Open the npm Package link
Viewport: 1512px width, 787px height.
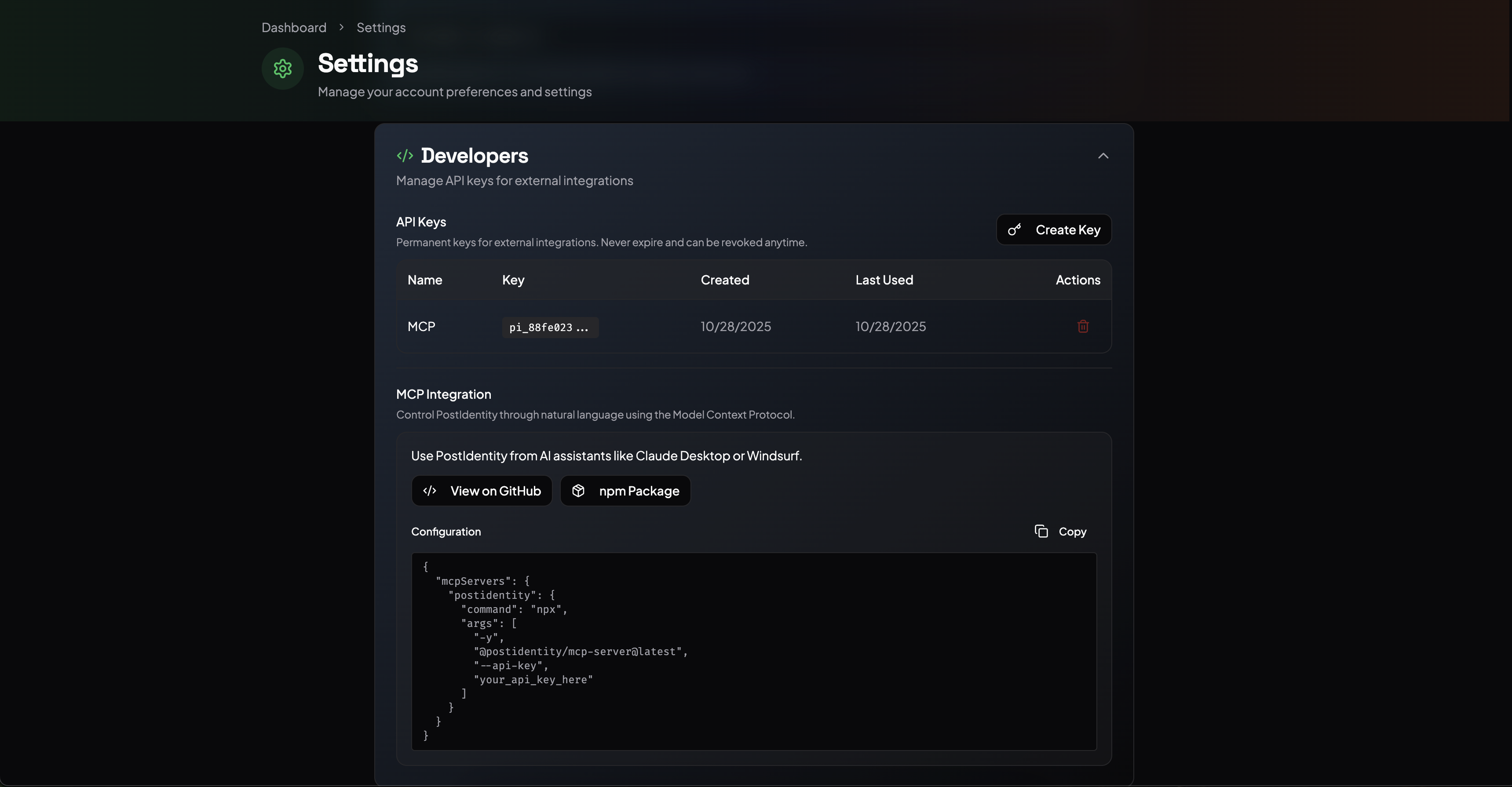click(x=625, y=491)
